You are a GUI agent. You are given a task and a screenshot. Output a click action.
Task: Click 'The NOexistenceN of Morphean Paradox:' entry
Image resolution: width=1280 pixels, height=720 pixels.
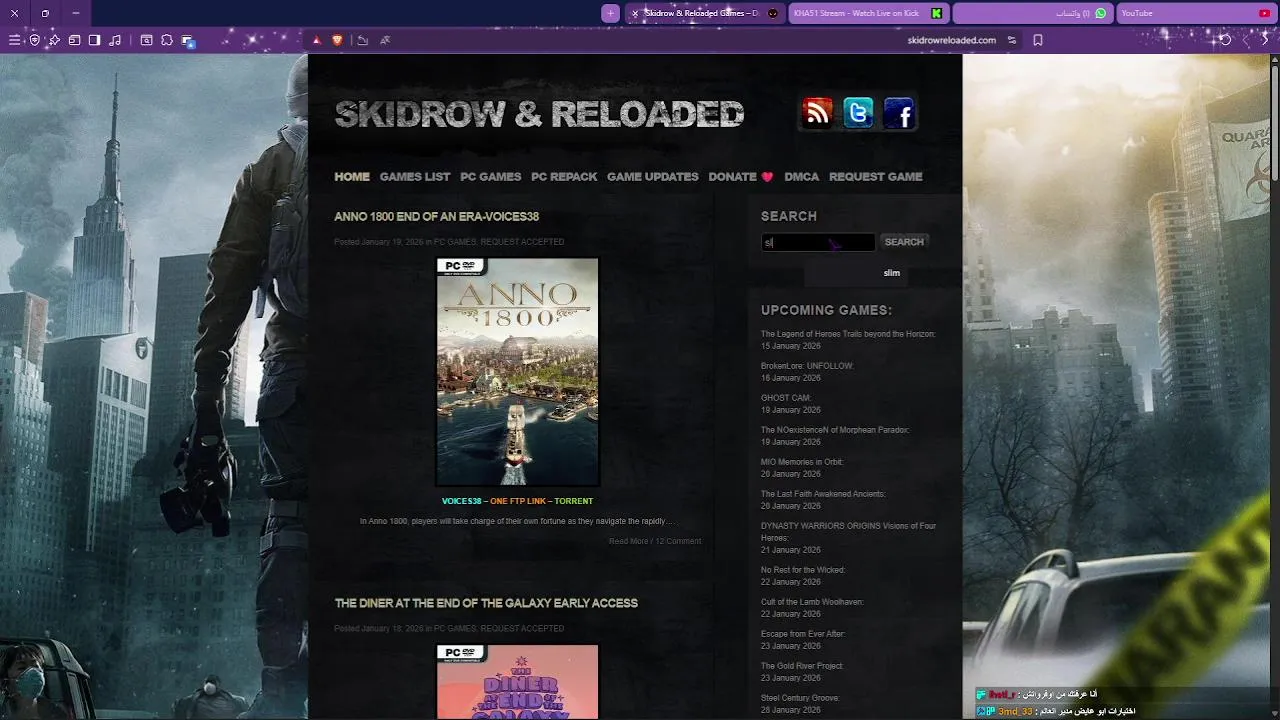coord(835,430)
